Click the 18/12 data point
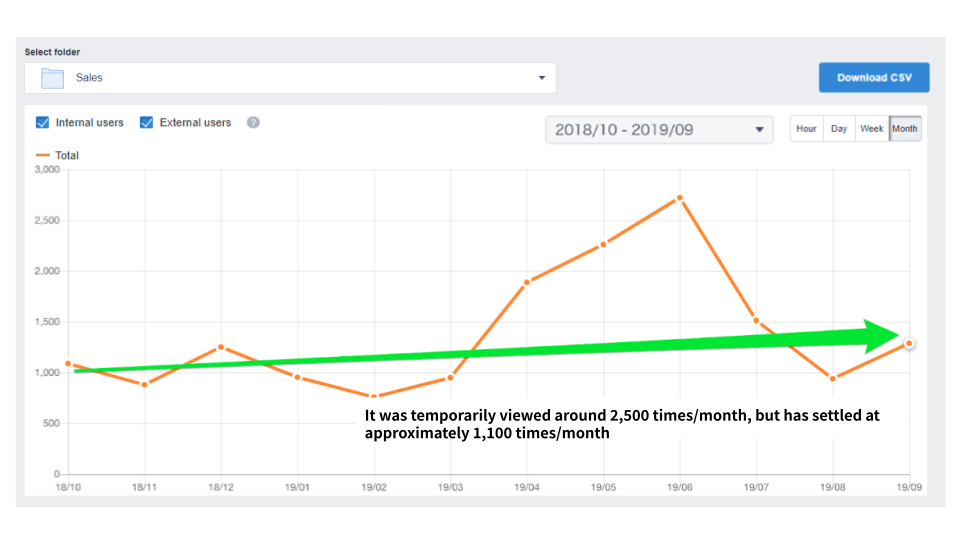The height and width of the screenshot is (540, 960). pyautogui.click(x=221, y=347)
